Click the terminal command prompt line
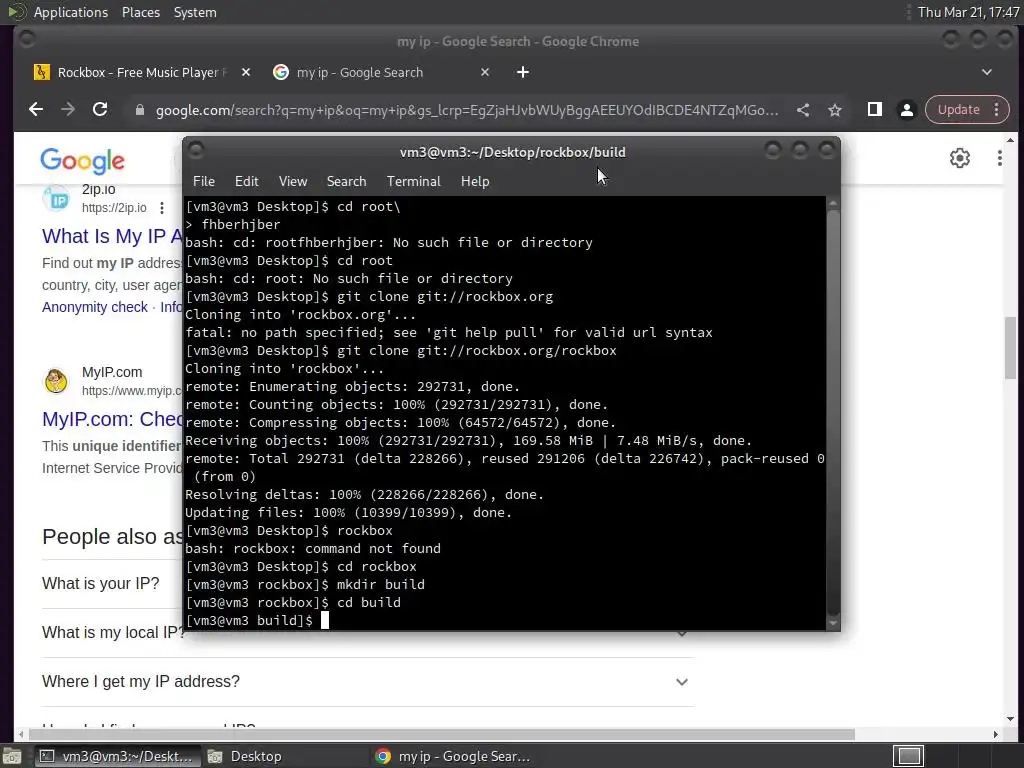Image resolution: width=1024 pixels, height=768 pixels. point(505,620)
